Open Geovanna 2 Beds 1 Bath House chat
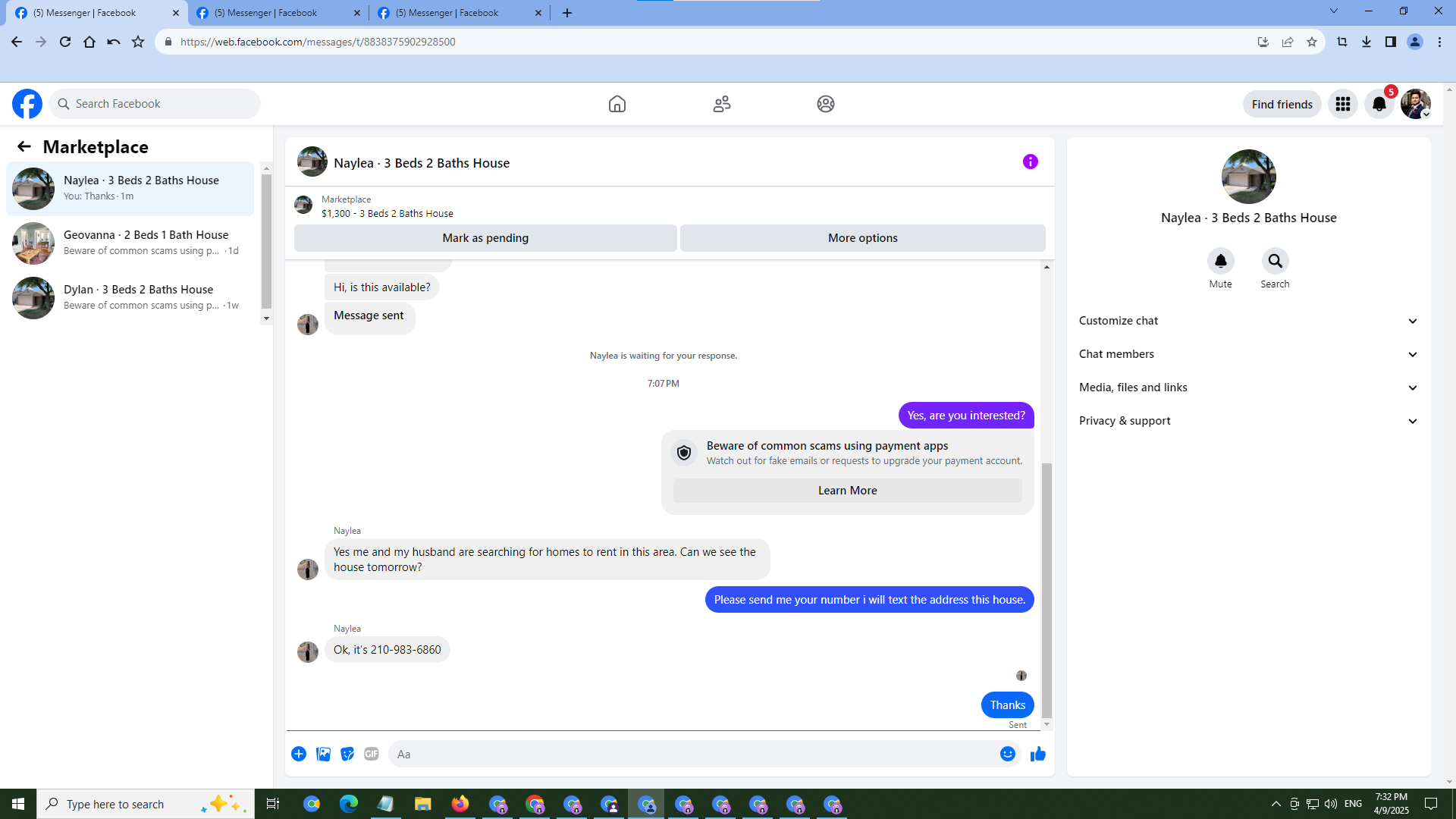 tap(130, 243)
